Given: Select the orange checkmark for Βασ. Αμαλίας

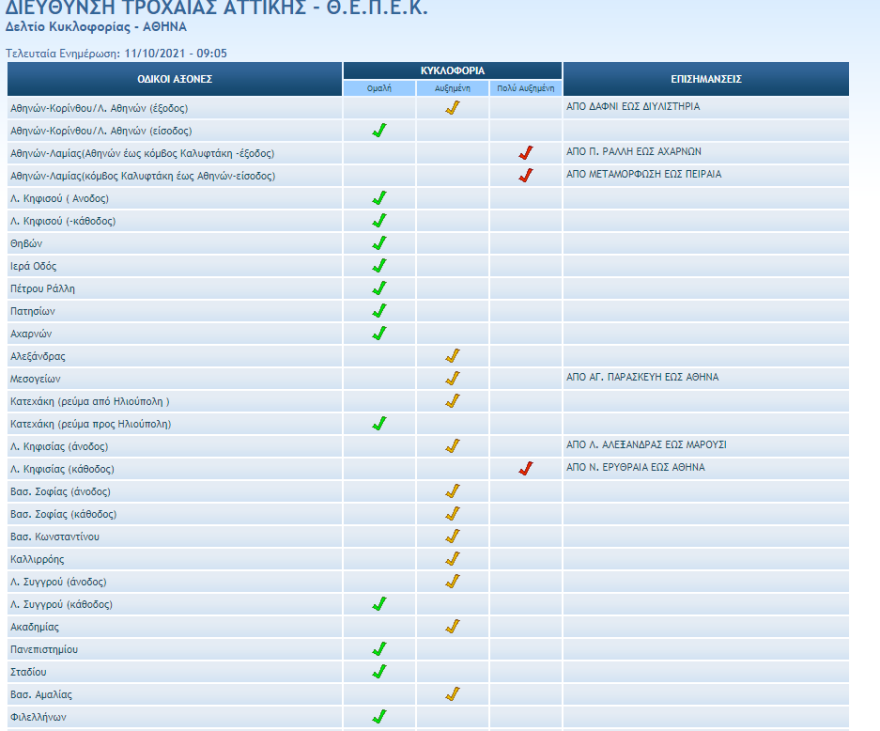Looking at the screenshot, I should coord(452,694).
